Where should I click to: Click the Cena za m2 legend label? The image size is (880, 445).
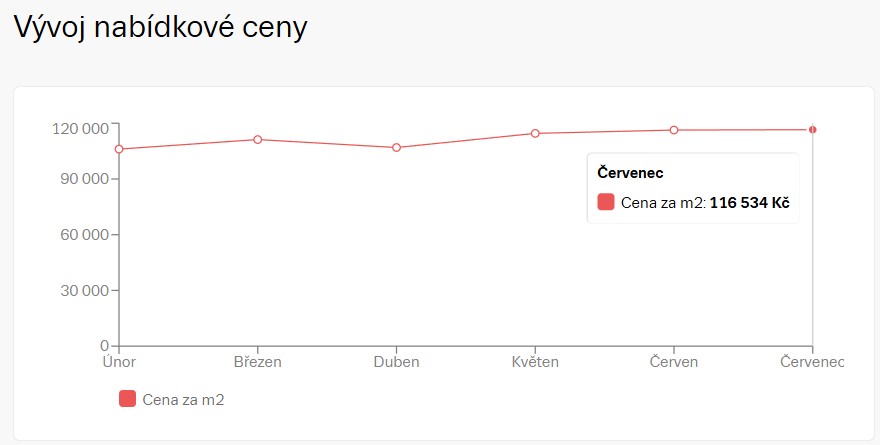(x=184, y=400)
